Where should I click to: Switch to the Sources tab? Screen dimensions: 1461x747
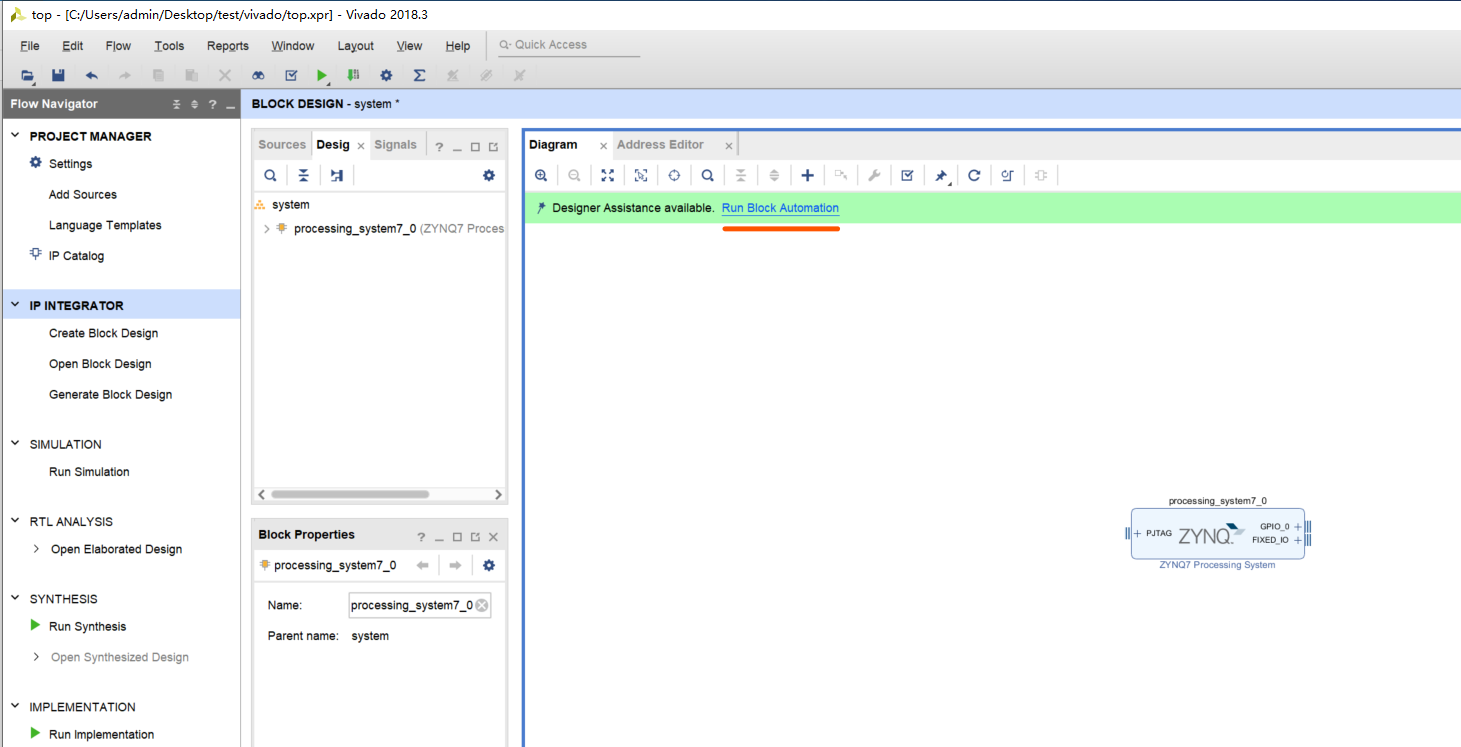point(282,145)
